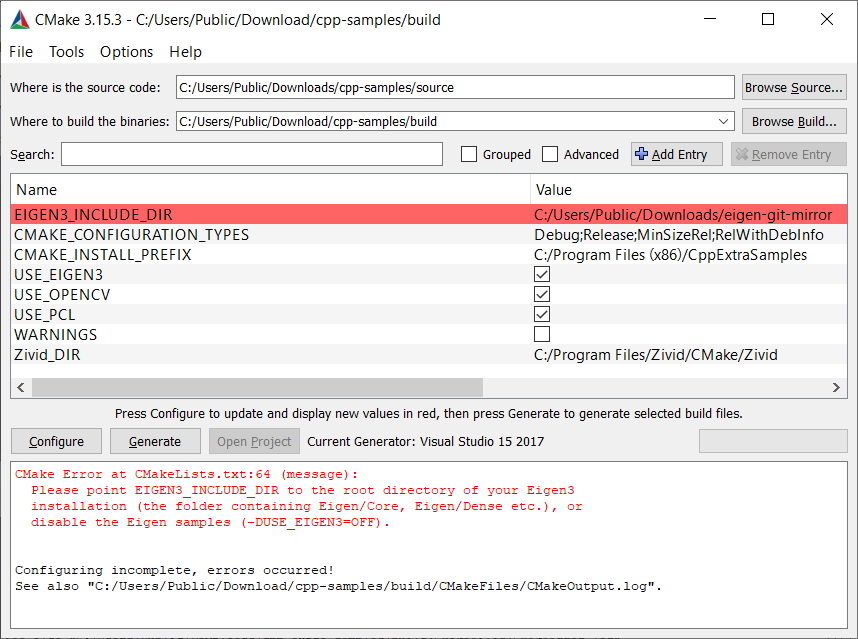
Task: Uncheck the USE_EIGEN3 option
Action: pos(542,274)
